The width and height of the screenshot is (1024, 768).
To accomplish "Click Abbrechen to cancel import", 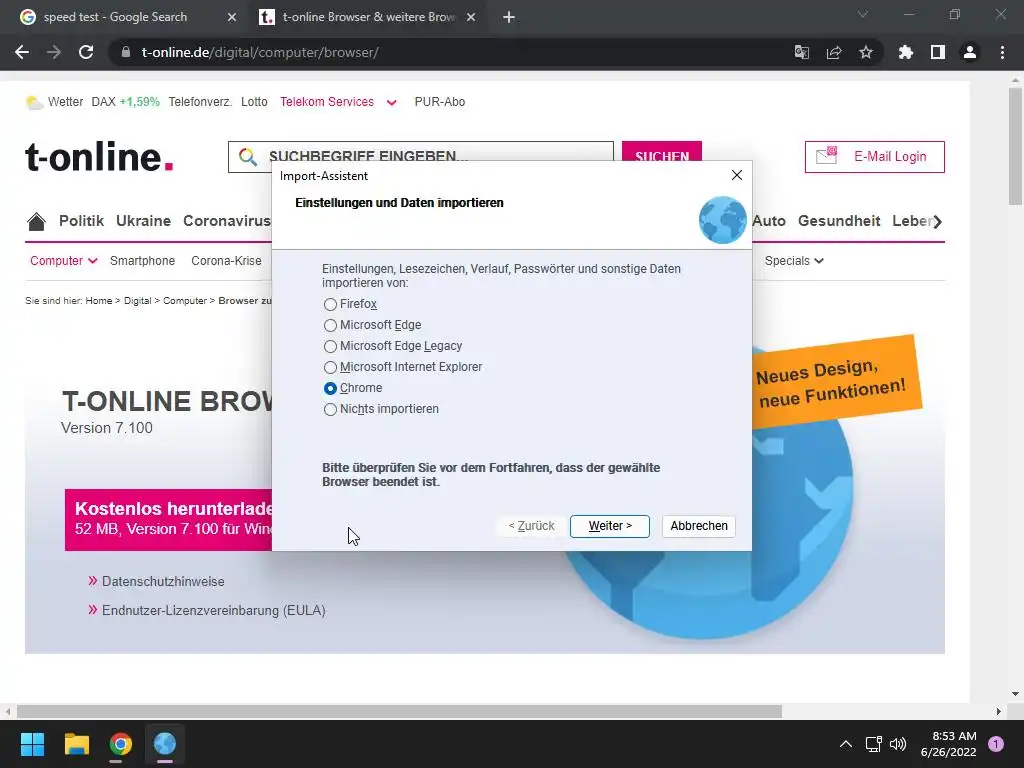I will (x=698, y=526).
